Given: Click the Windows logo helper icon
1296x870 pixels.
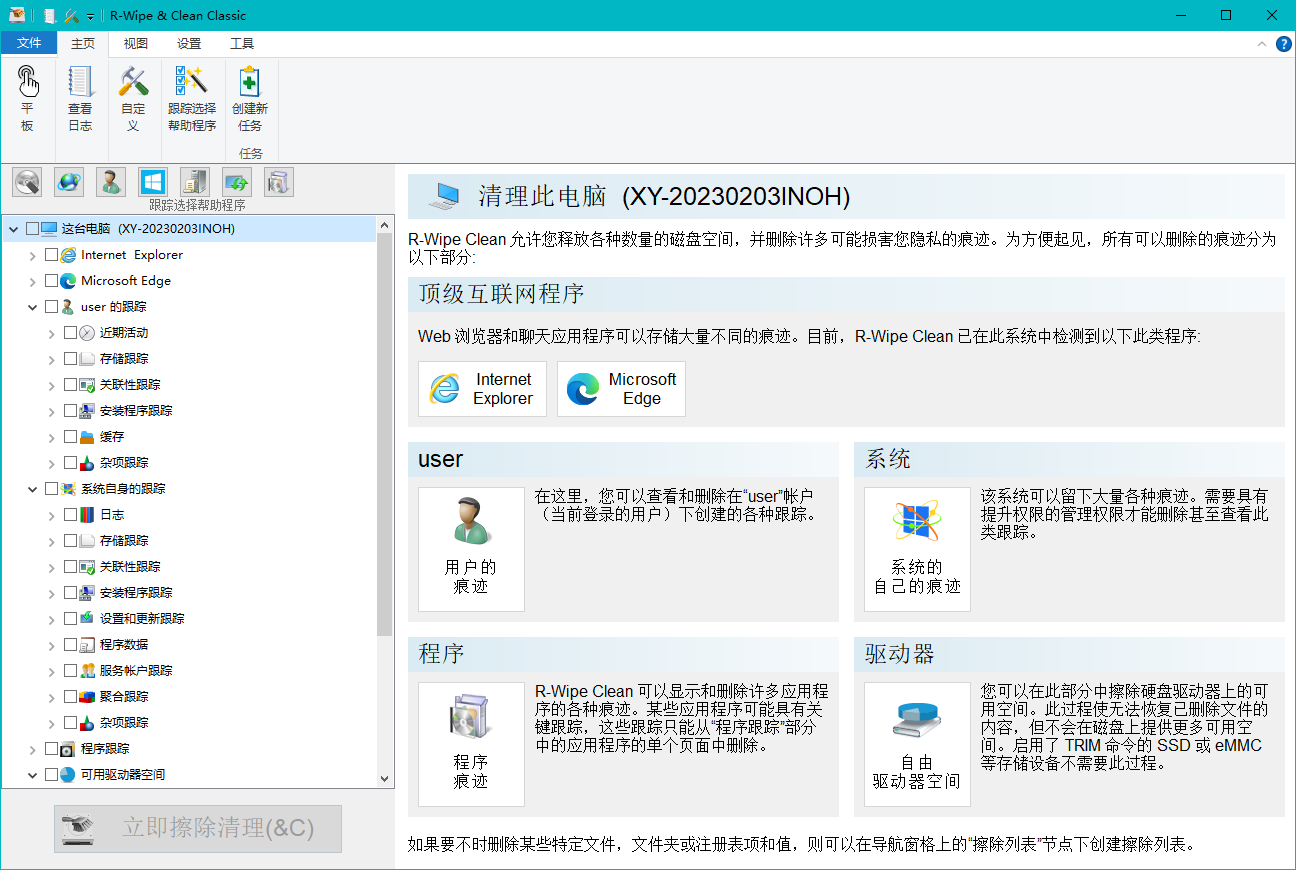Looking at the screenshot, I should pyautogui.click(x=153, y=181).
